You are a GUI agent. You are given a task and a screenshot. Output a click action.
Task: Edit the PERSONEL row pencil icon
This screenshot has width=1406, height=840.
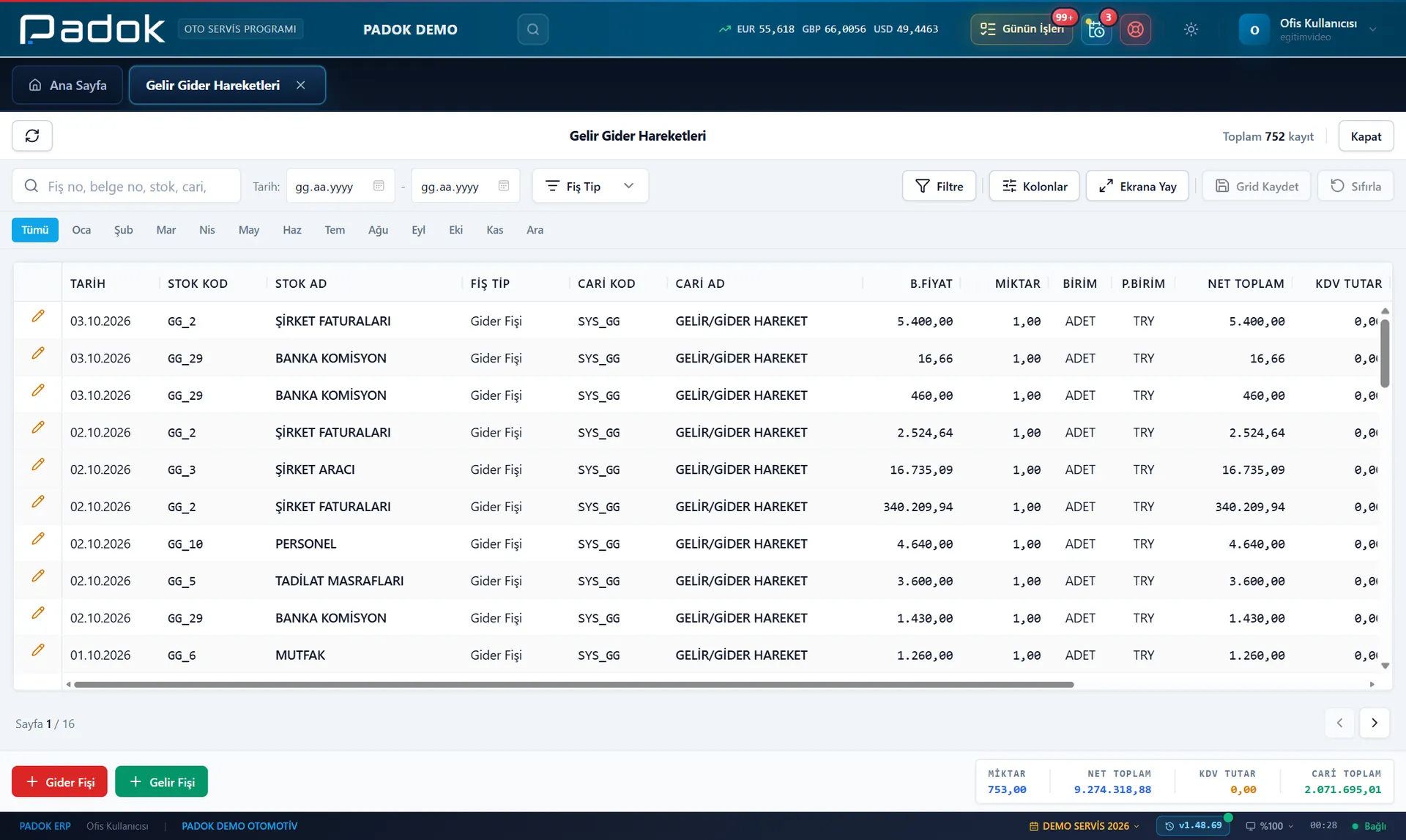point(38,539)
